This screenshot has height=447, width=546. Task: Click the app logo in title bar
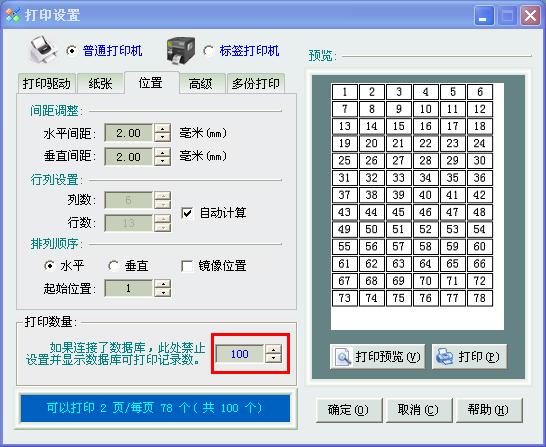click(13, 15)
